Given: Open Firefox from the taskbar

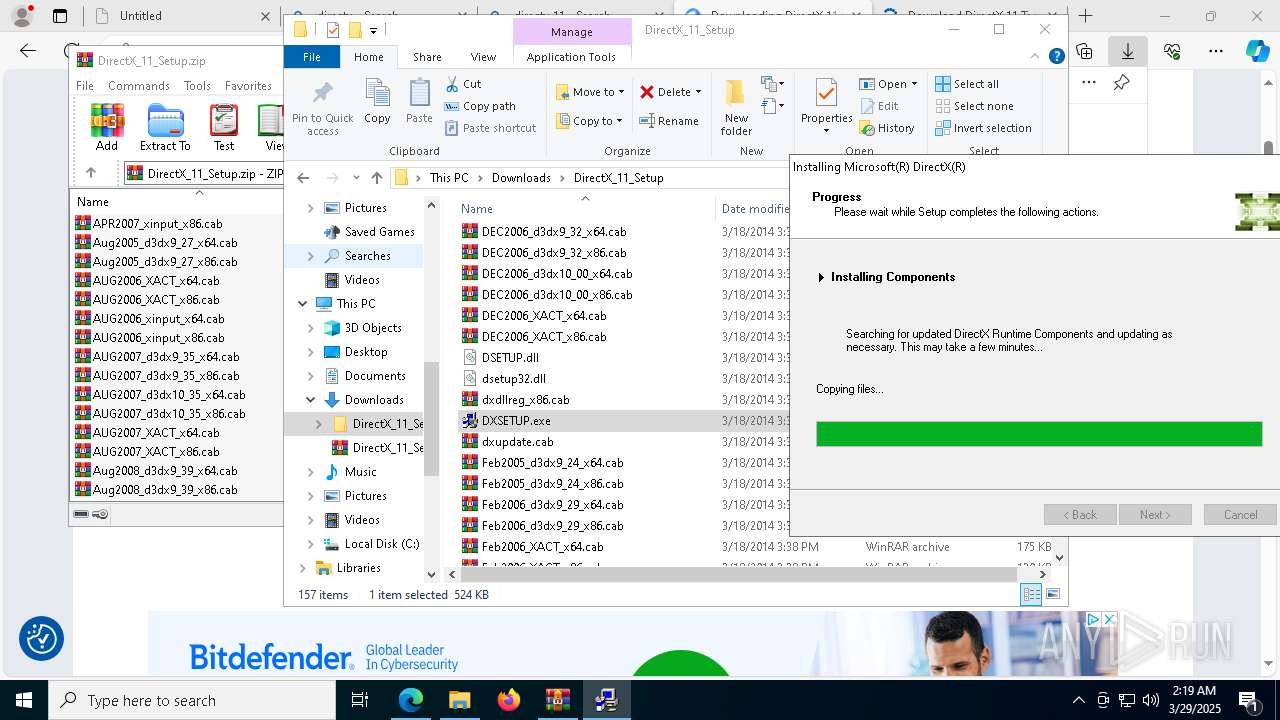Looking at the screenshot, I should [x=509, y=700].
